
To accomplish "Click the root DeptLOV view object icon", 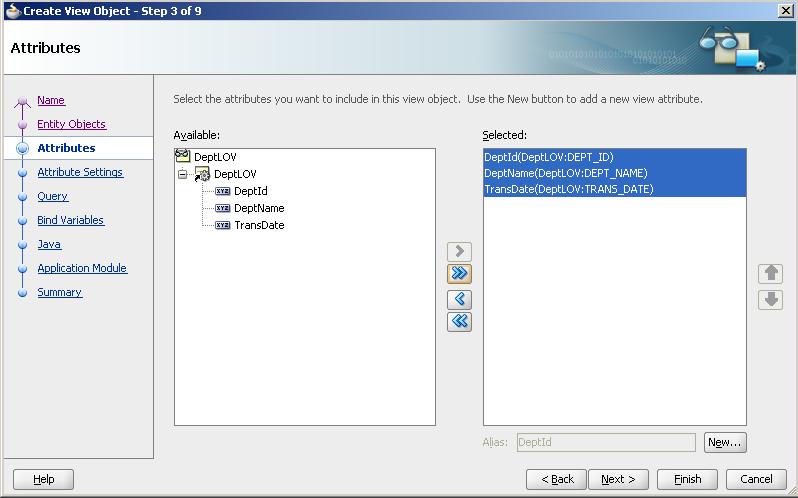I will pyautogui.click(x=182, y=156).
